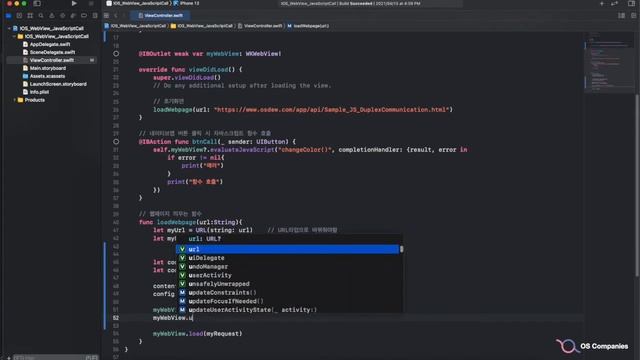Screen dimensions: 640x360
Task: Click the myWebView.load(myRequest) line
Action: coord(198,333)
